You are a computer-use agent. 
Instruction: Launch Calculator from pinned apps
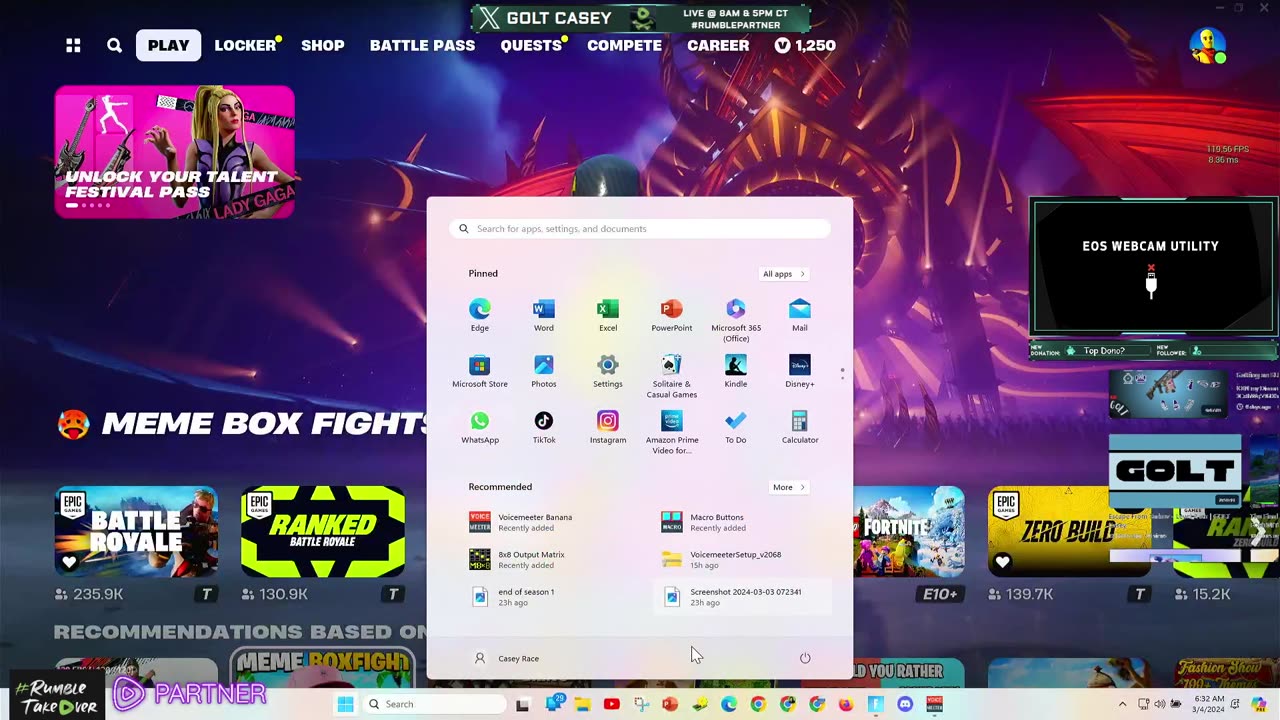800,427
